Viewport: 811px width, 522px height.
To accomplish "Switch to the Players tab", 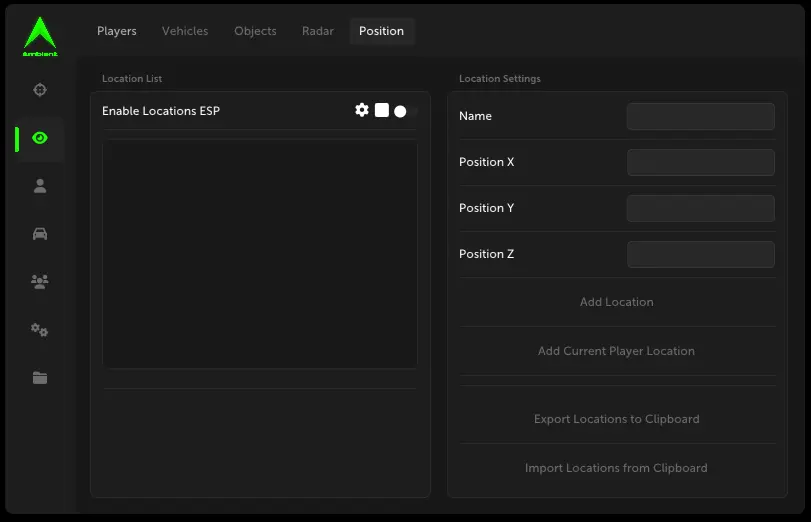I will tap(117, 31).
